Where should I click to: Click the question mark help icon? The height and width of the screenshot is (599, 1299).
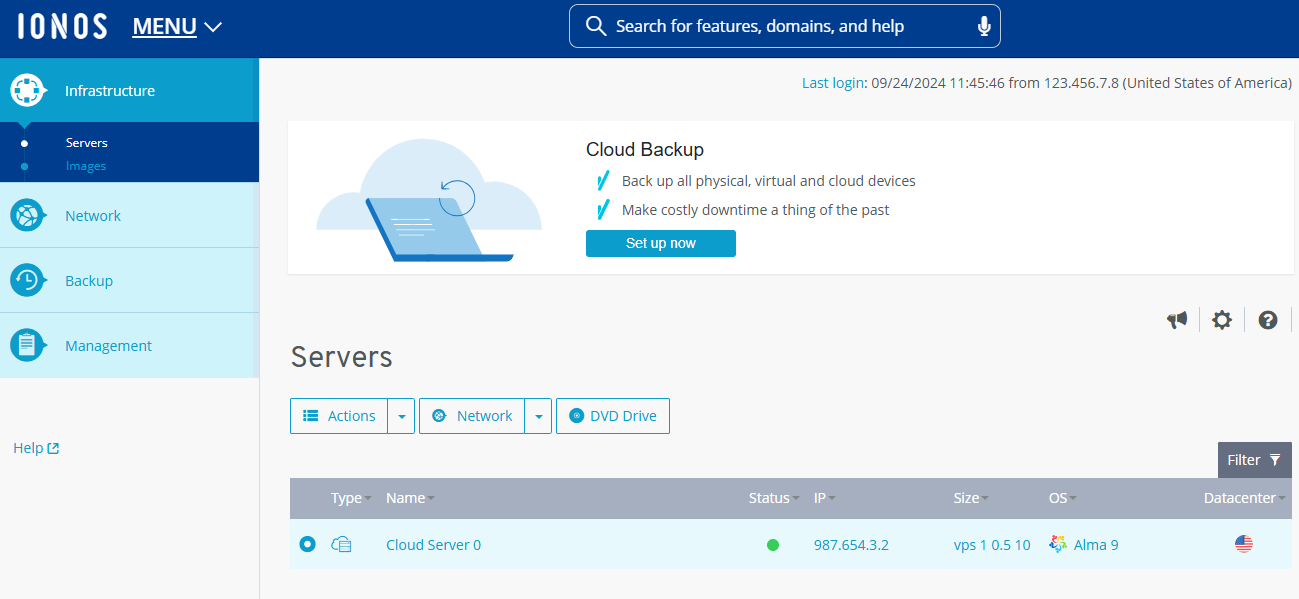click(1268, 320)
